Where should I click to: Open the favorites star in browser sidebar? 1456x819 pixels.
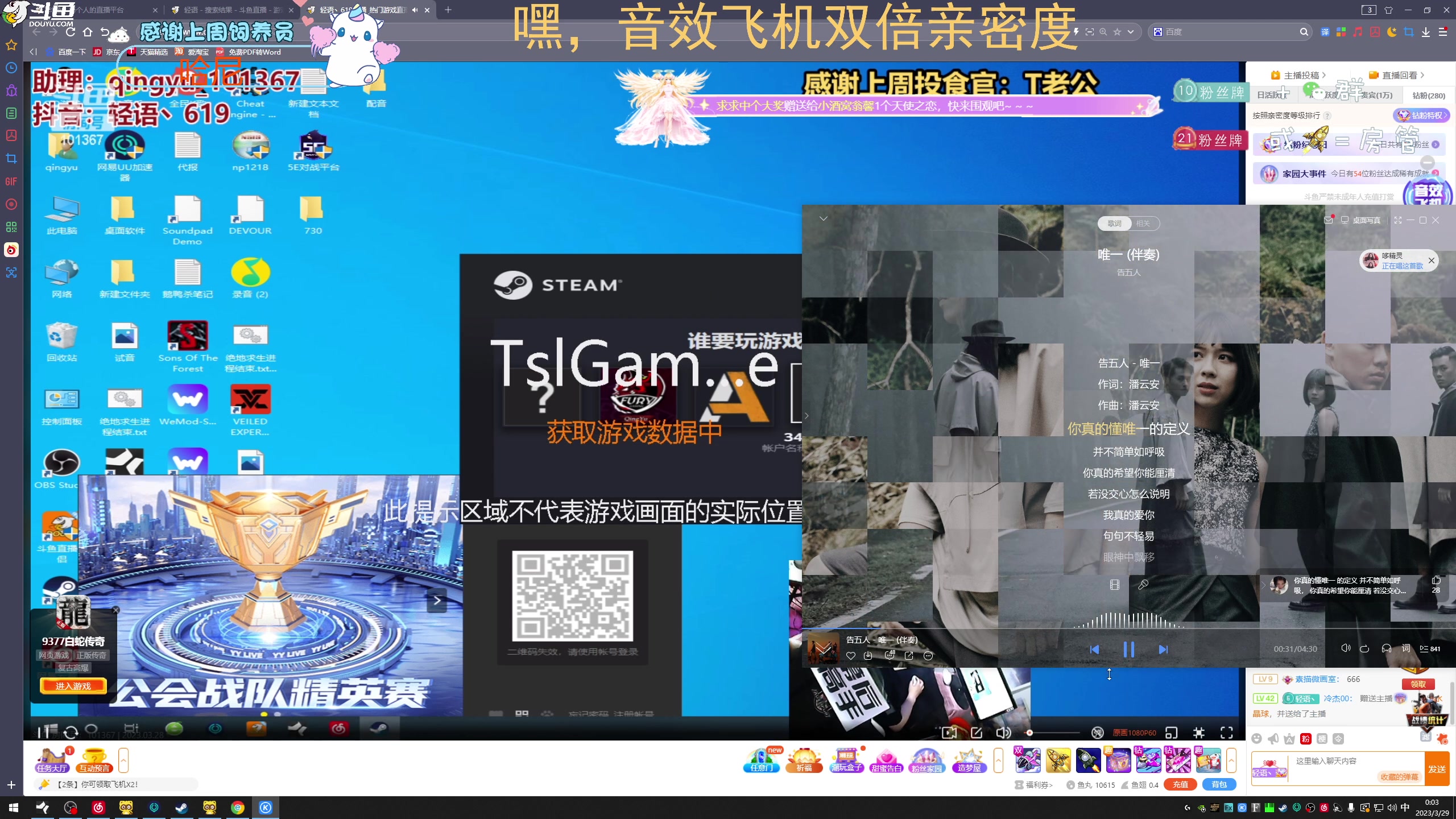tap(11, 45)
